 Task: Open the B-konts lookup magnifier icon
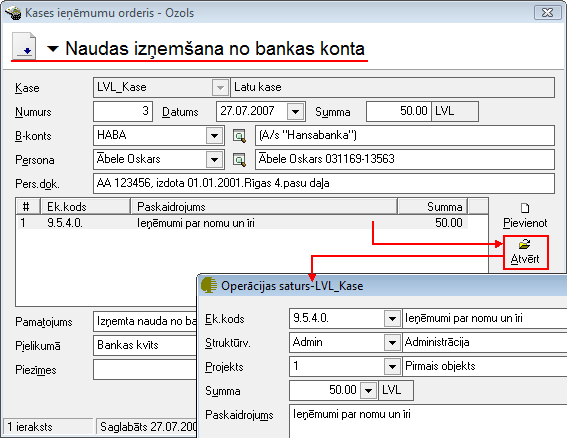point(239,136)
